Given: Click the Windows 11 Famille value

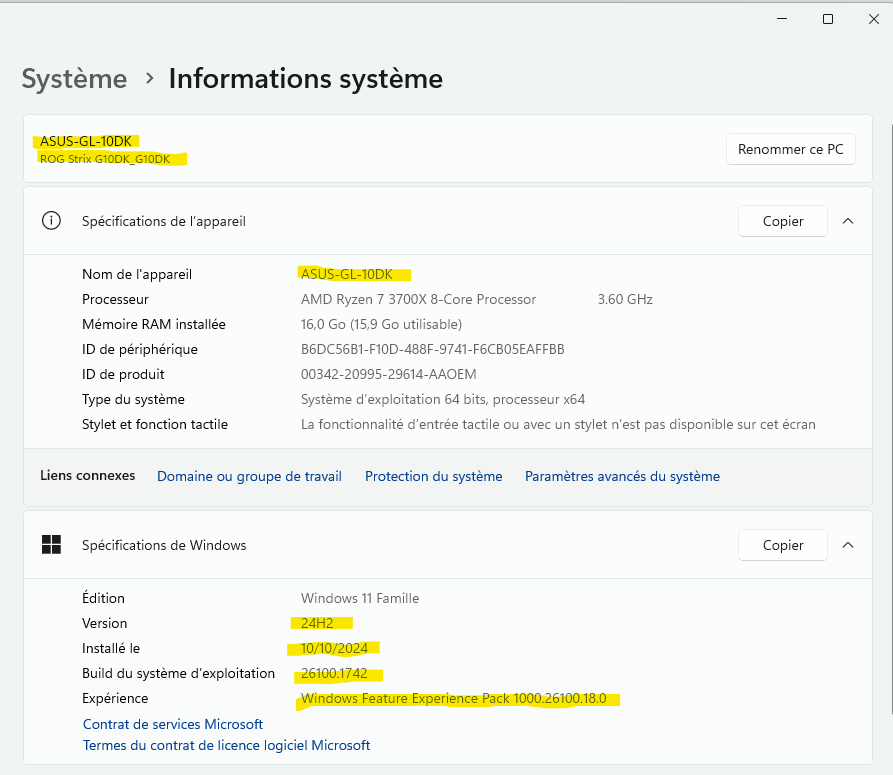Looking at the screenshot, I should click(360, 598).
